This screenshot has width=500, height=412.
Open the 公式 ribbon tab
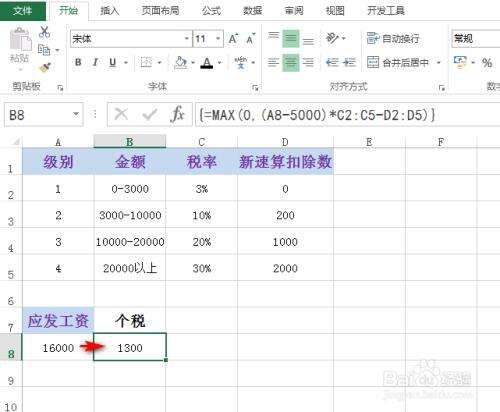point(211,11)
